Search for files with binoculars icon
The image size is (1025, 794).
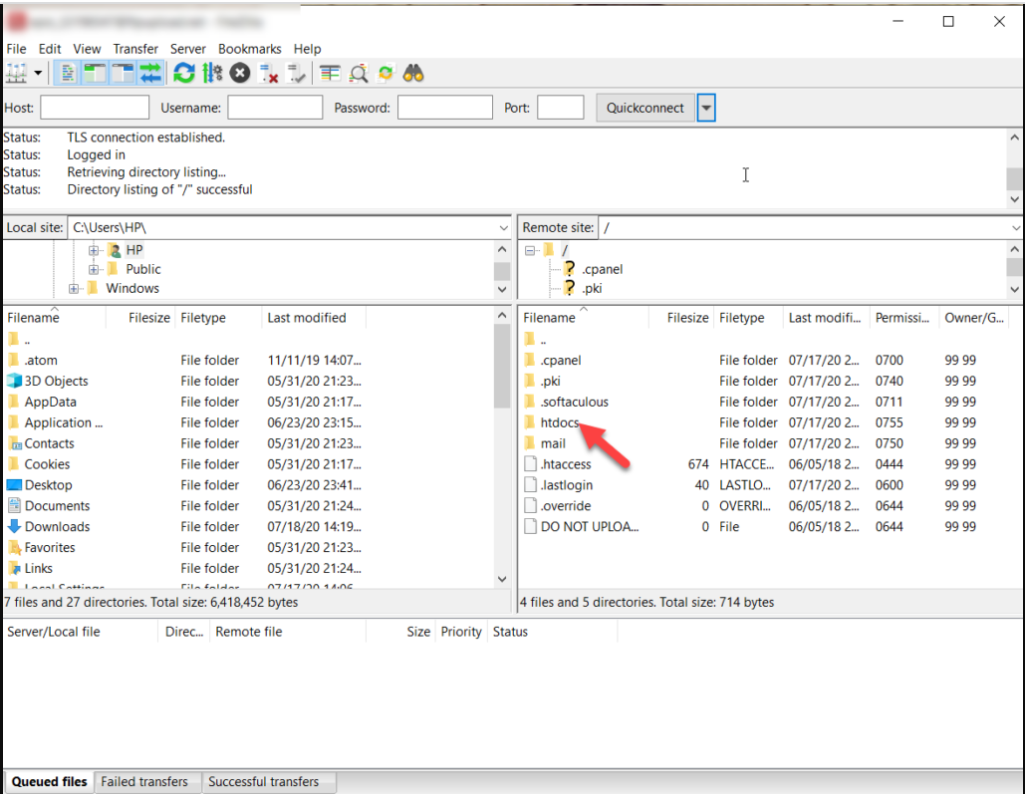(x=414, y=73)
